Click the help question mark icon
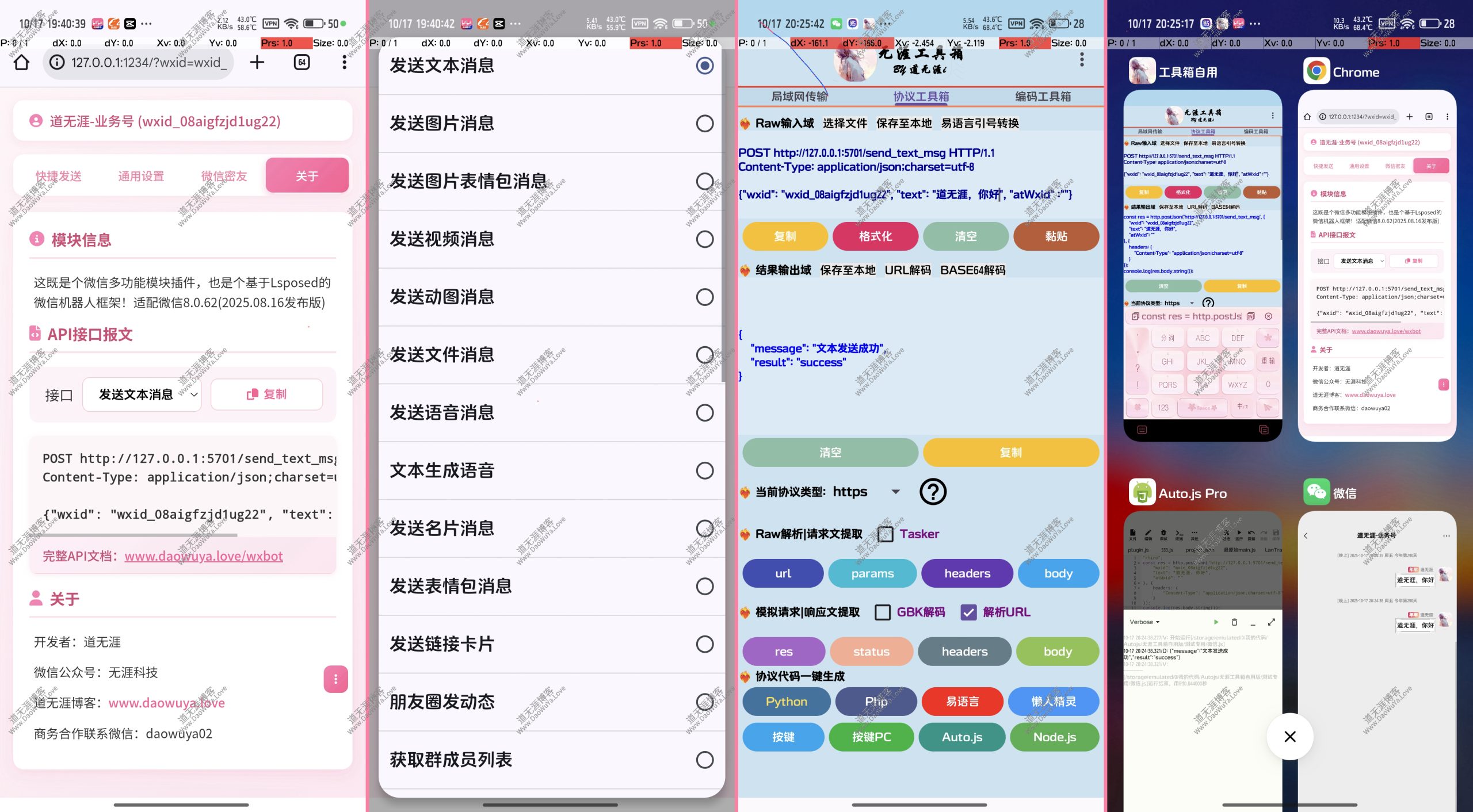Viewport: 1473px width, 812px height. (933, 492)
